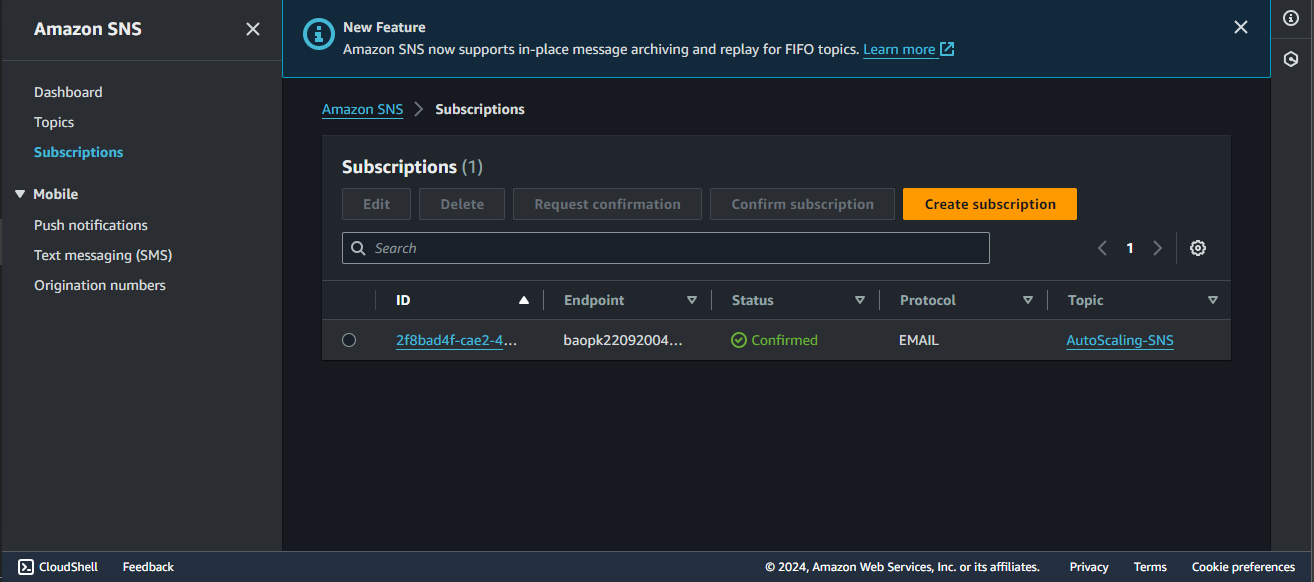
Task: Close the Amazon SNS navigation panel
Action: pyautogui.click(x=253, y=29)
